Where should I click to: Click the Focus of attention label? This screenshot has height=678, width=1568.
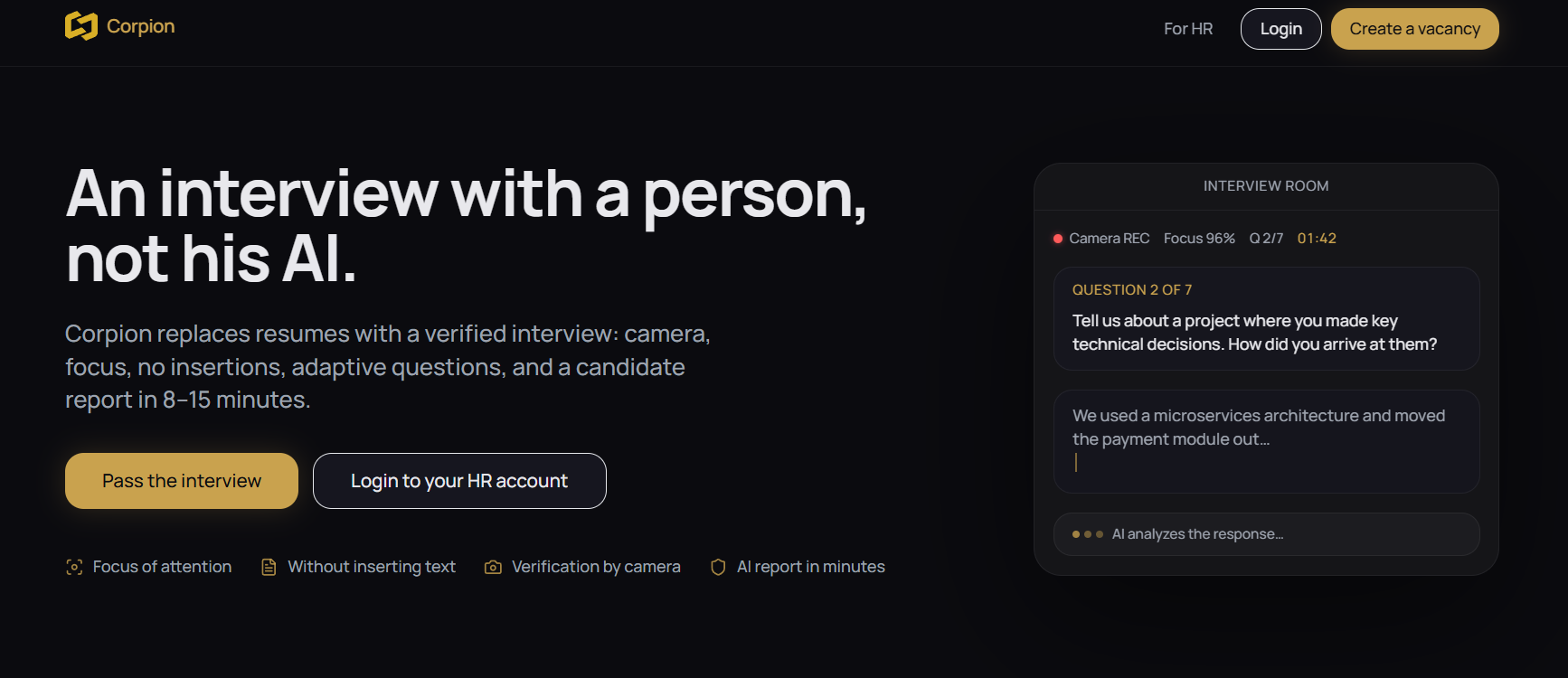pyautogui.click(x=162, y=567)
